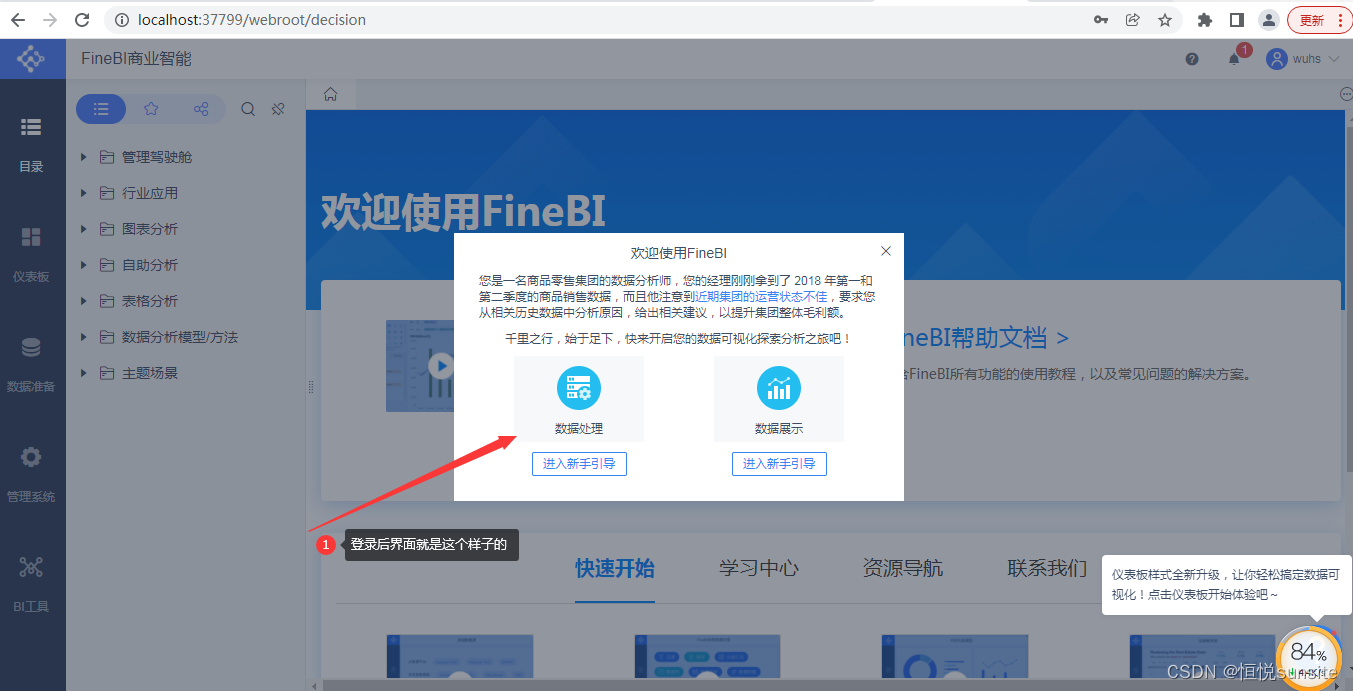Play the video thumbnail behind the dialog
Viewport: 1353px width, 691px height.
(x=440, y=366)
